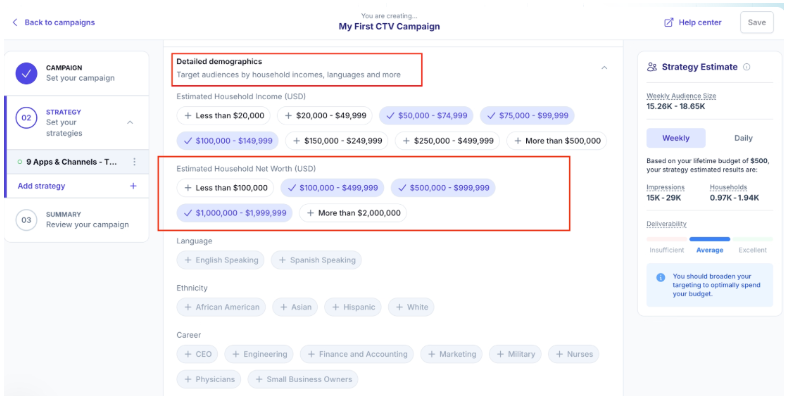Deselect the $50,000 - $74,999 income chip

[426, 115]
